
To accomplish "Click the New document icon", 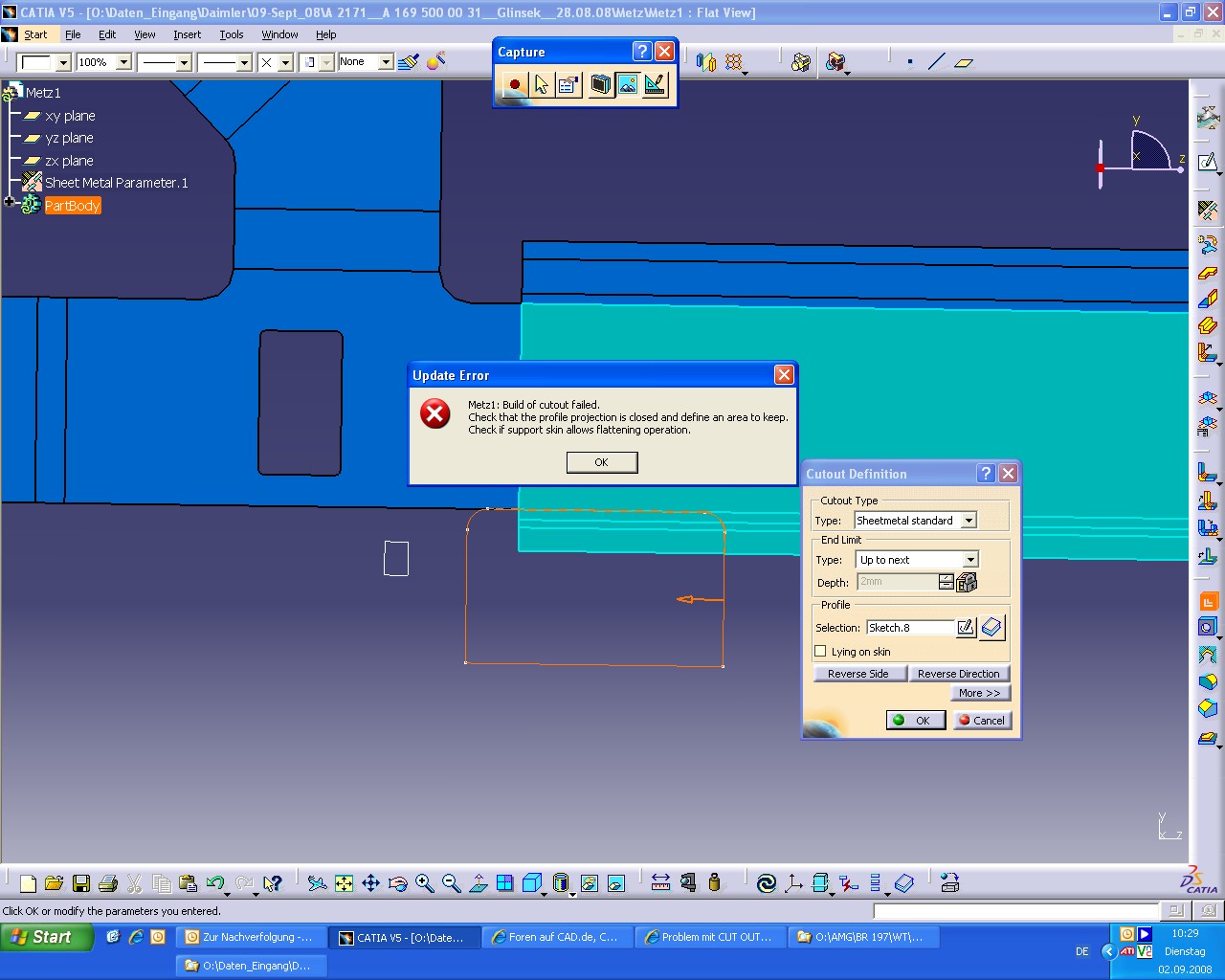I will tap(28, 883).
